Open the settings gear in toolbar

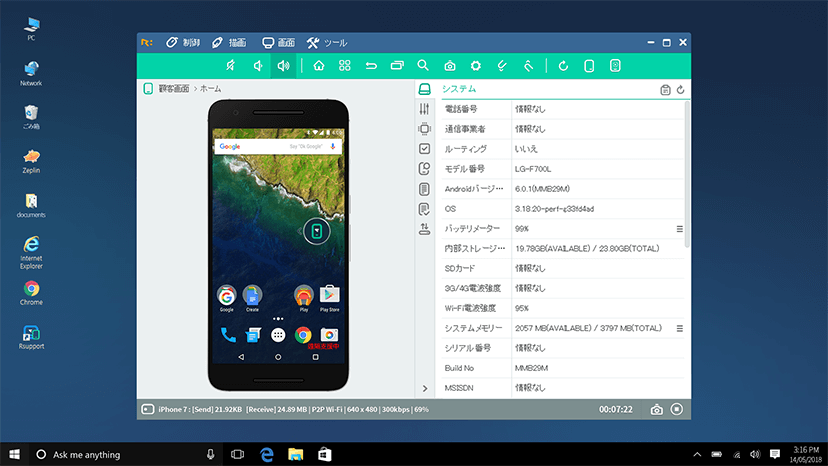coord(476,66)
